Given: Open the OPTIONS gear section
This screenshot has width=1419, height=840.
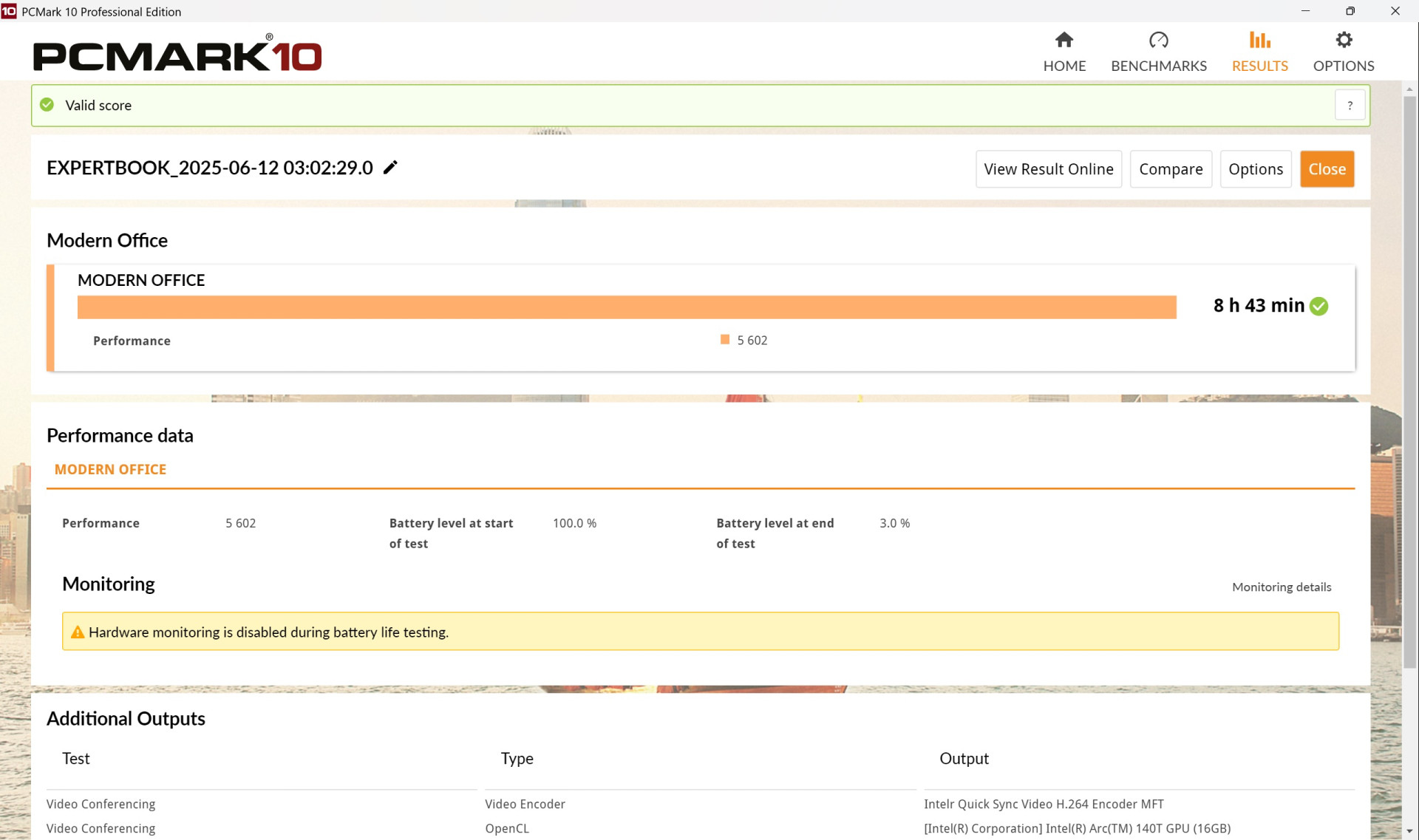Looking at the screenshot, I should click(1343, 52).
